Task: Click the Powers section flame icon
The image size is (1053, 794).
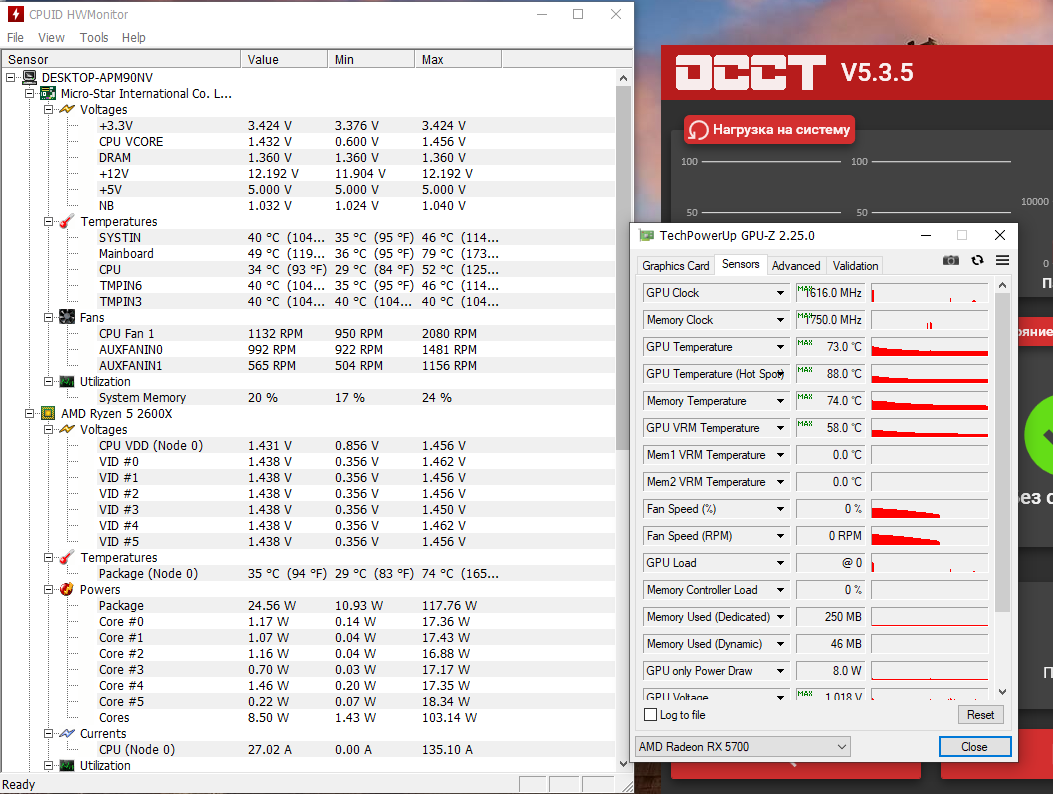Action: click(x=67, y=589)
